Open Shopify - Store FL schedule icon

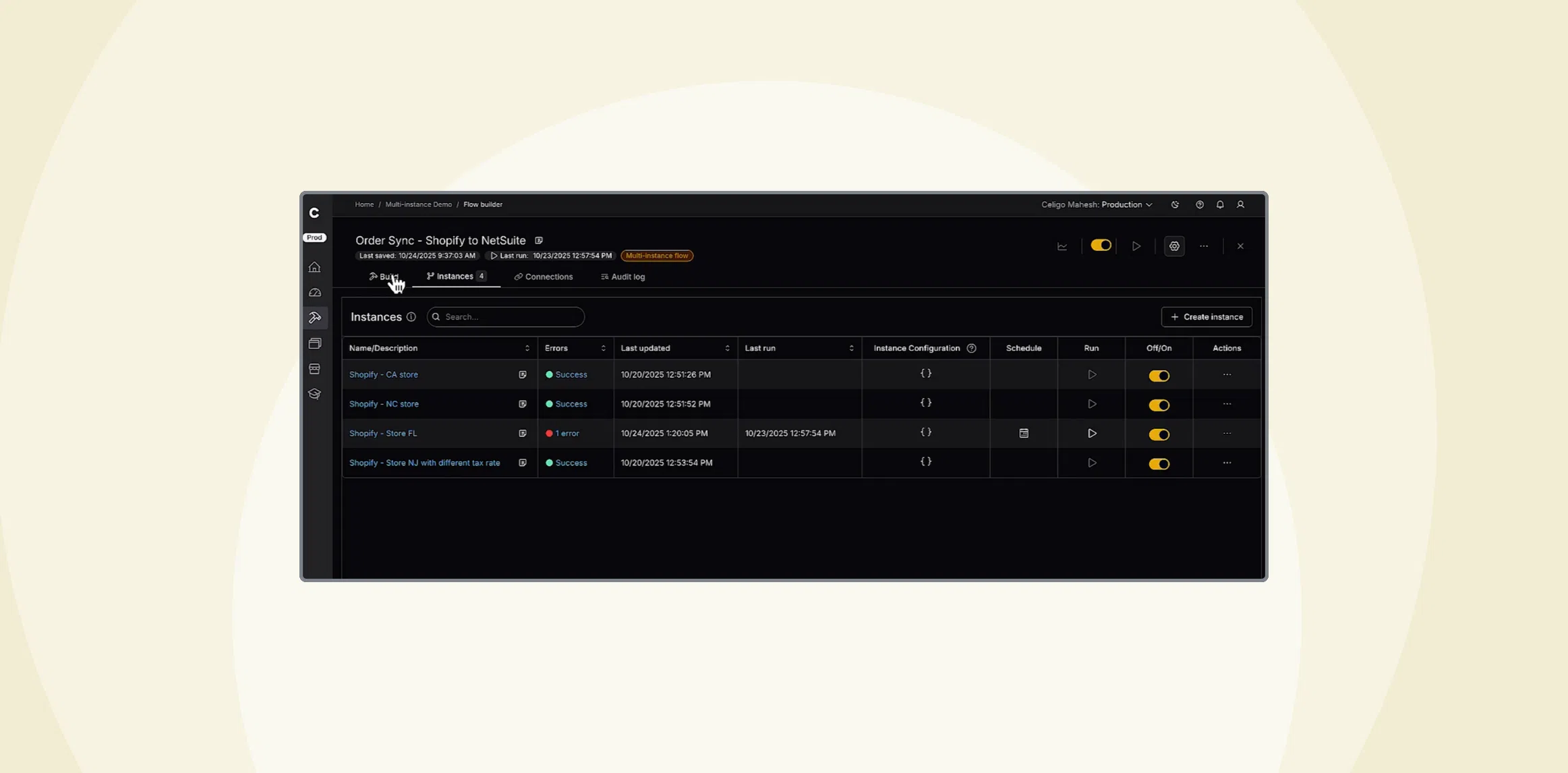1024,433
